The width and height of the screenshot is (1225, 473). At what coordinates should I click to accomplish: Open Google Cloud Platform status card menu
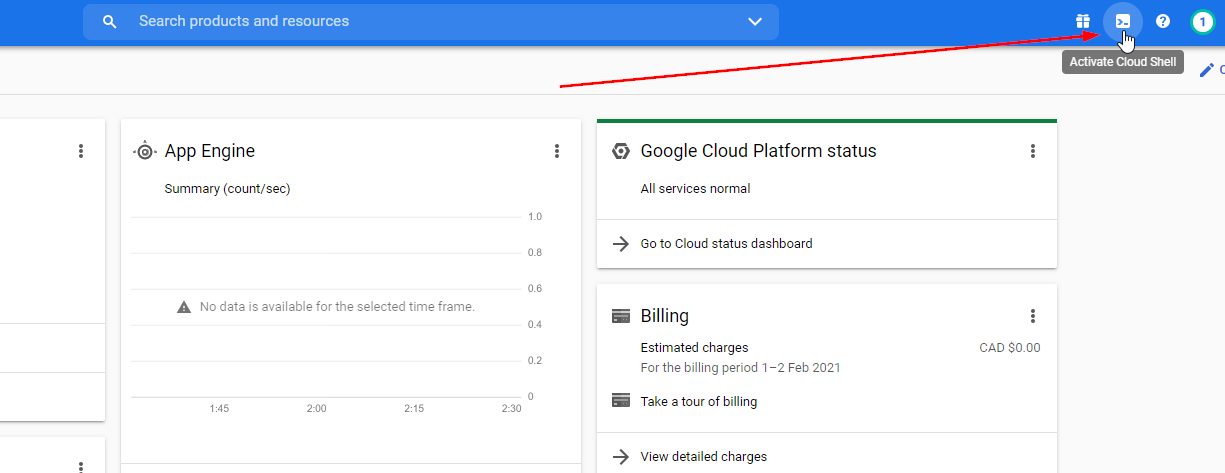pyautogui.click(x=1033, y=151)
